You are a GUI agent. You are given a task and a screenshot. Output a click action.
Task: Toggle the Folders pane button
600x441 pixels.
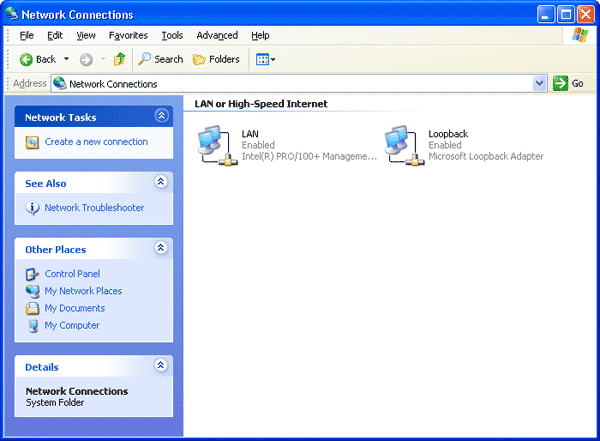(x=216, y=59)
